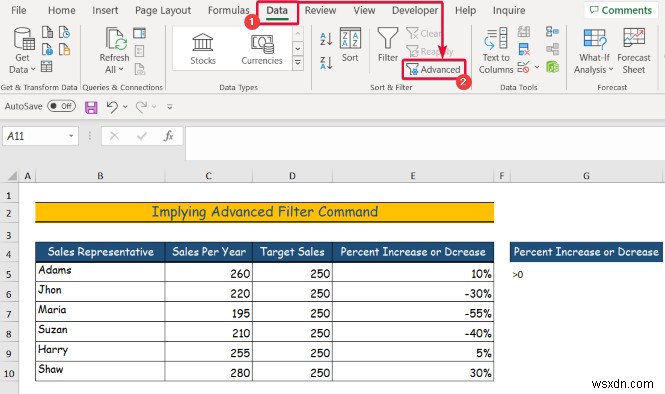This screenshot has height=394, width=665.
Task: Select the Stocks data type
Action: pos(203,49)
